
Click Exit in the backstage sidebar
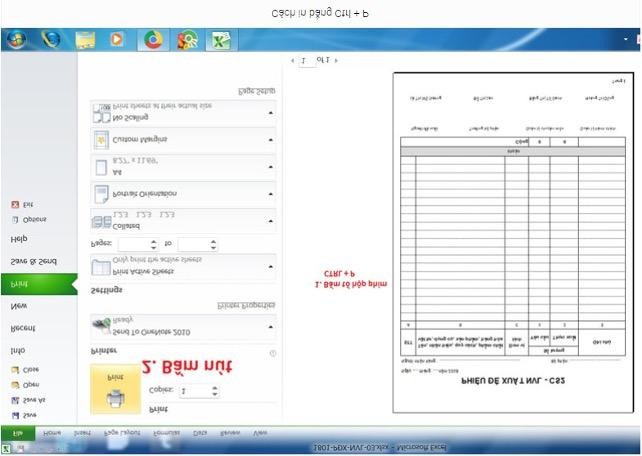[x=23, y=204]
